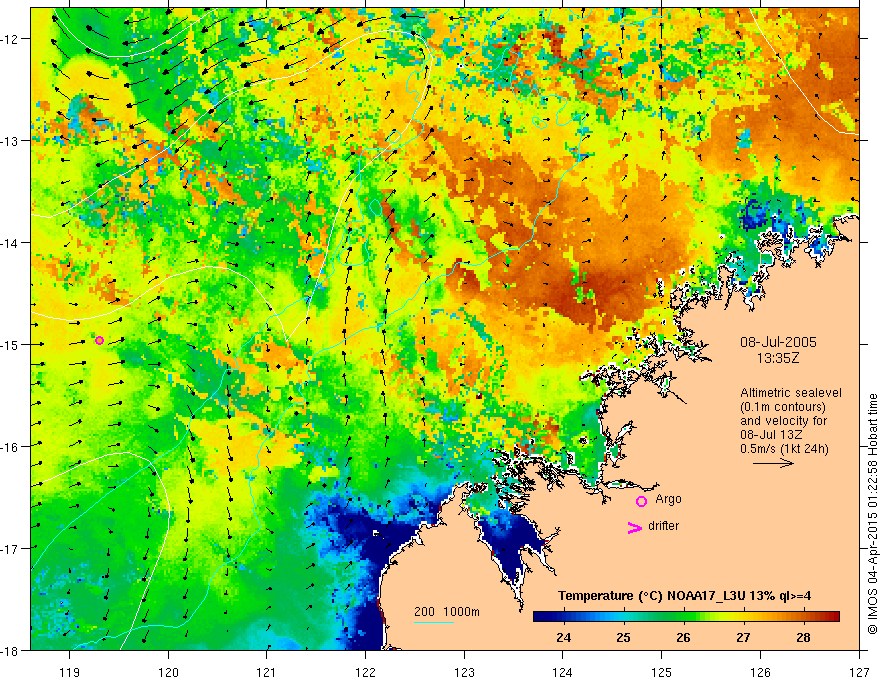The image size is (880, 680).
Task: Click the 0.5m/s velocity reference arrow
Action: point(773,463)
